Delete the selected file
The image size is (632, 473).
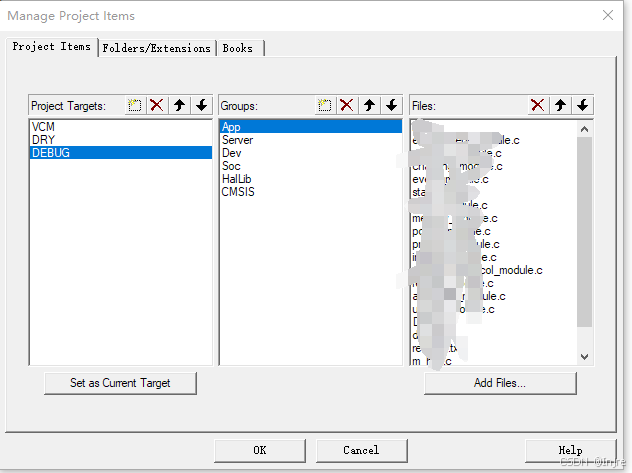(538, 106)
